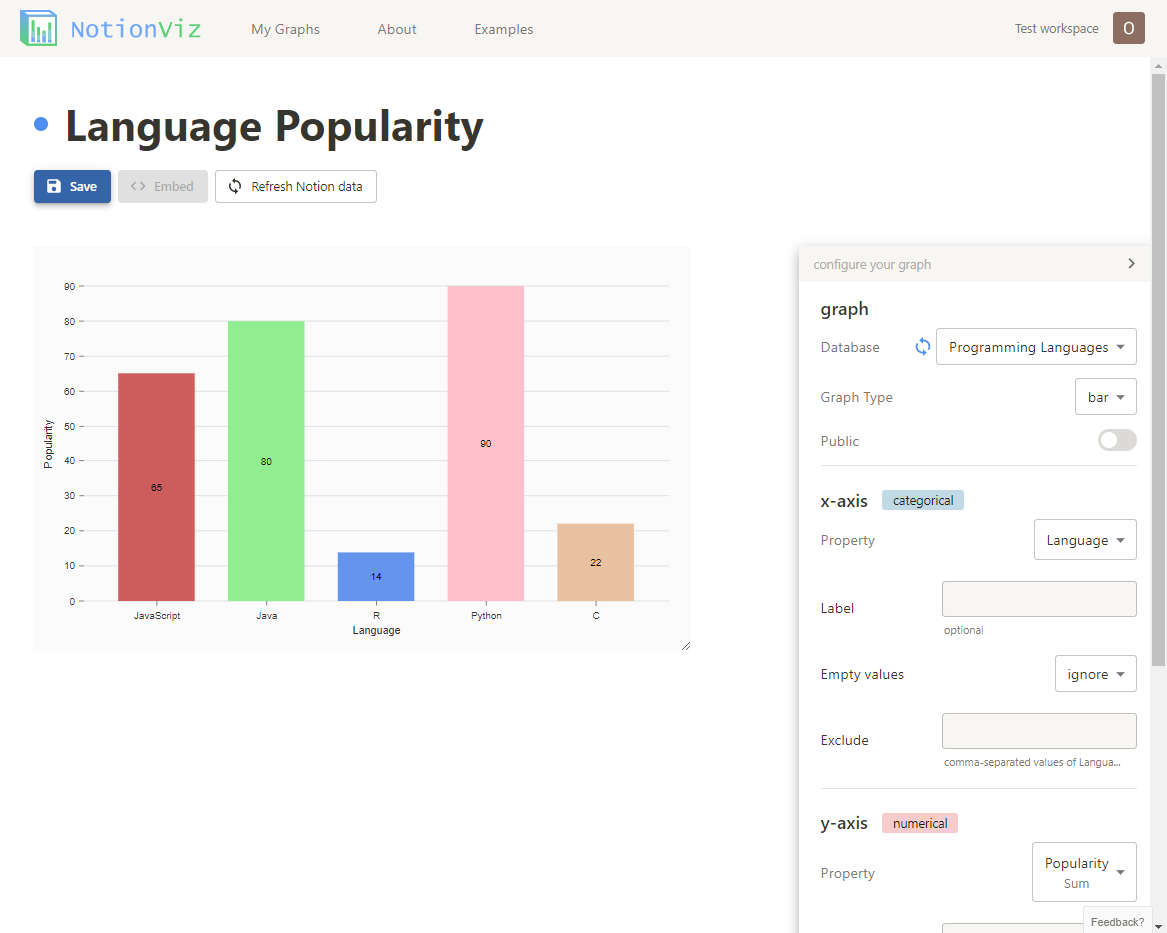
Task: Click the NotionViz logo icon
Action: point(38,28)
